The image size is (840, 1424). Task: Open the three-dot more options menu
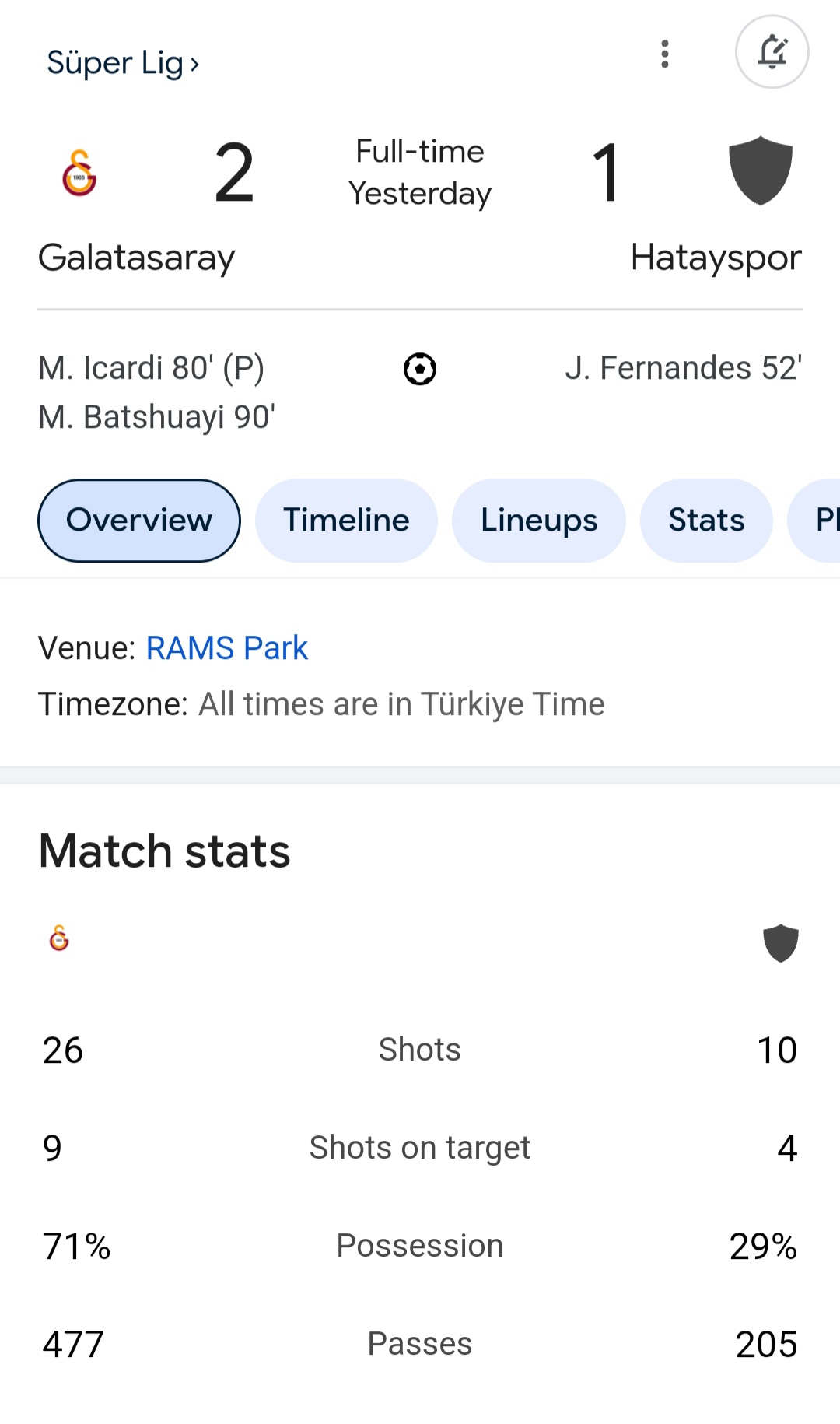(x=664, y=54)
